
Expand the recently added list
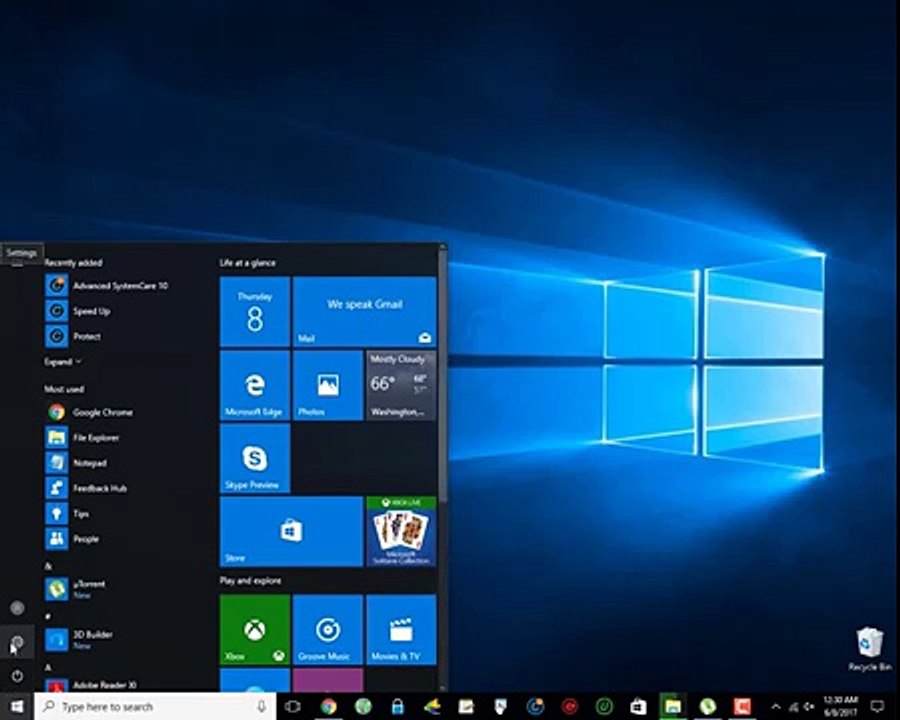click(x=63, y=362)
